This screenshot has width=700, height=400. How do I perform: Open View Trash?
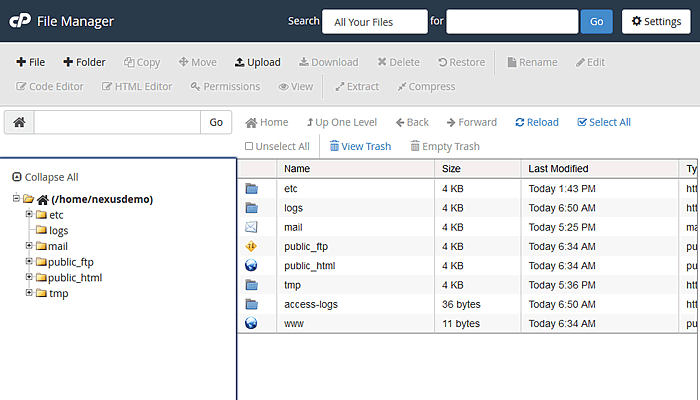(x=360, y=146)
